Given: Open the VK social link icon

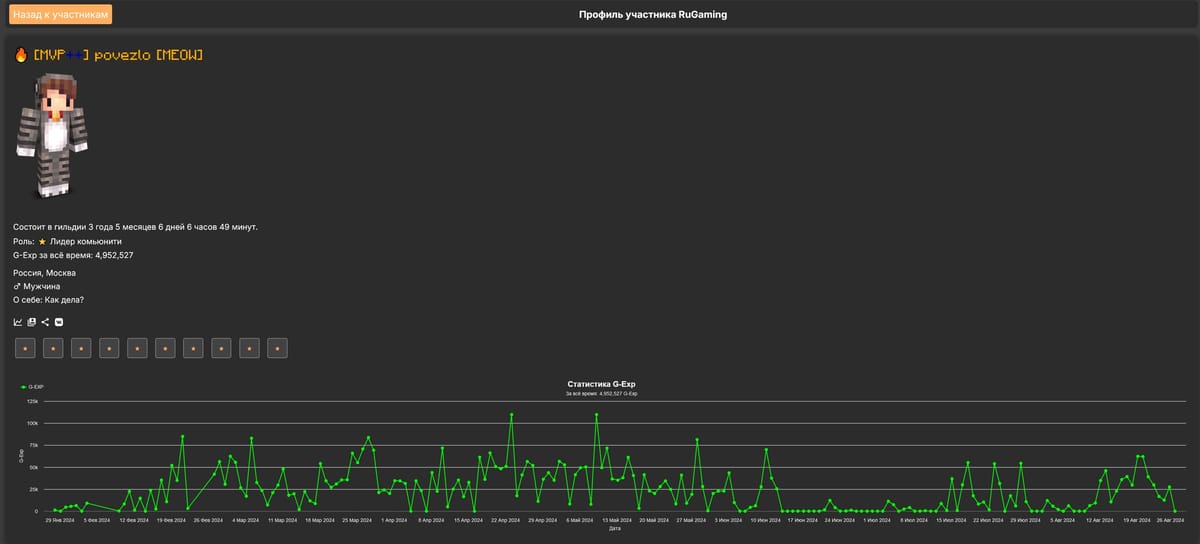Looking at the screenshot, I should point(59,322).
